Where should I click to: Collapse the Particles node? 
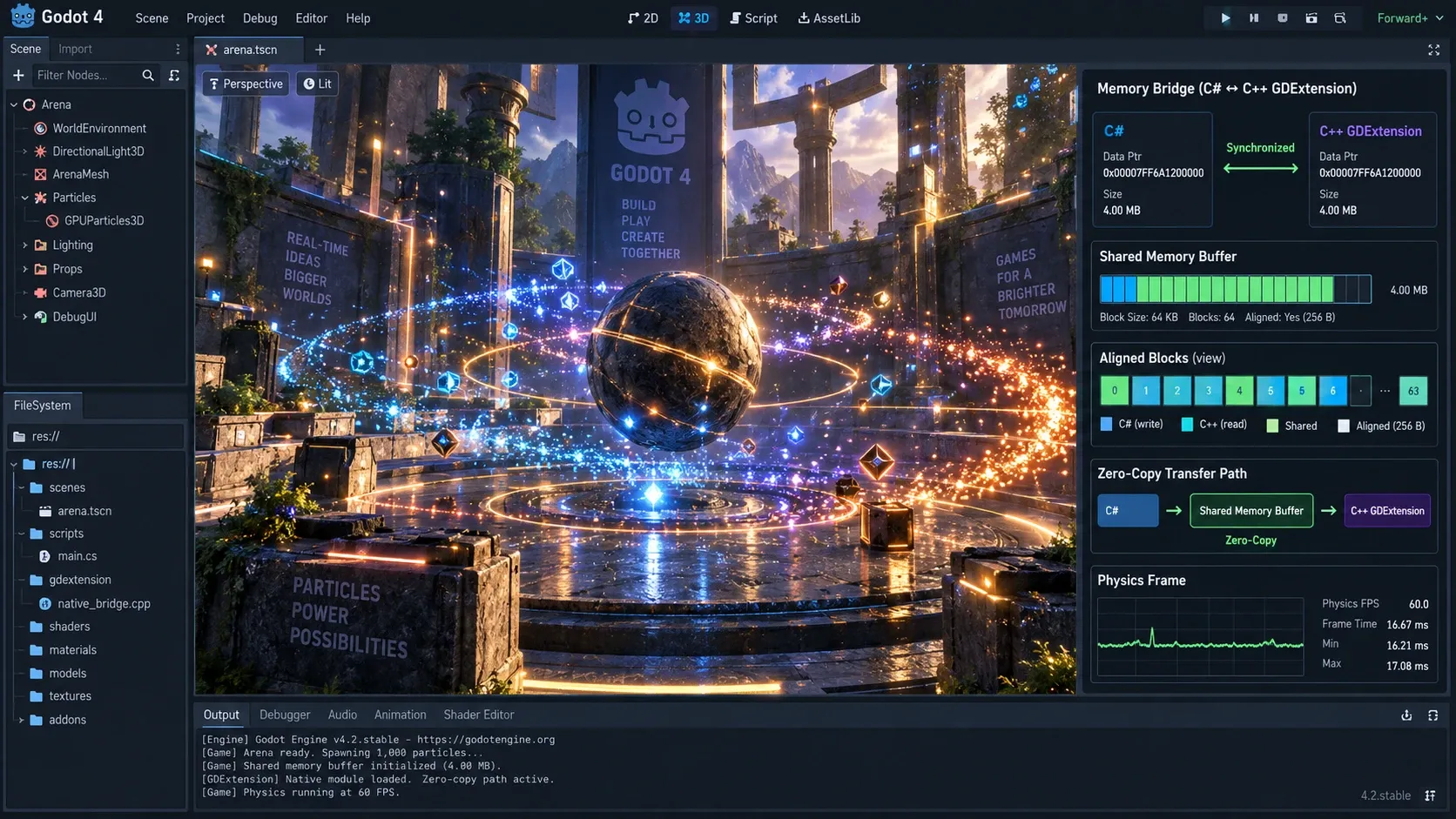(24, 198)
